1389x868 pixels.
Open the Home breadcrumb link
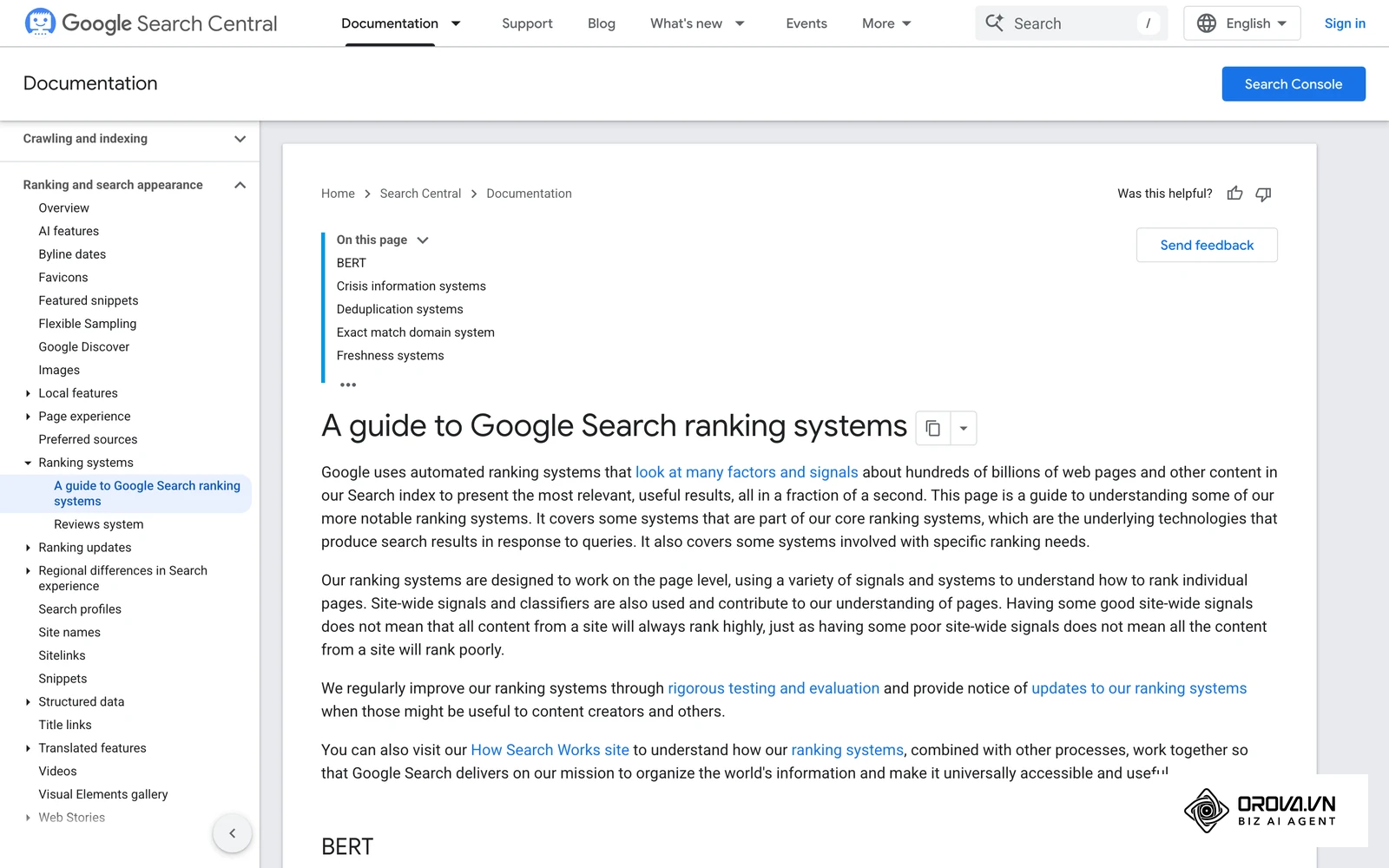tap(338, 194)
